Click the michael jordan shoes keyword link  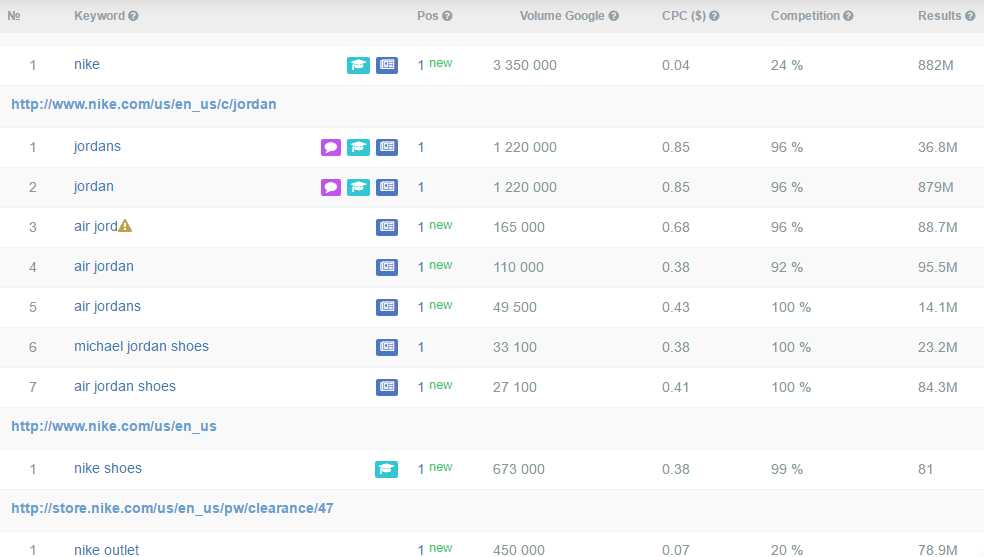point(141,347)
